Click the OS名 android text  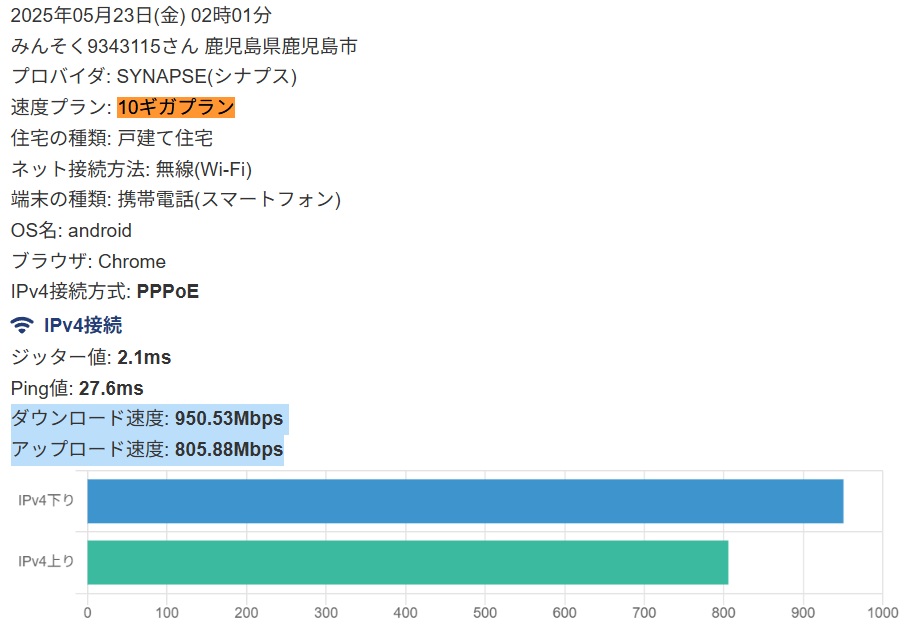(x=71, y=230)
